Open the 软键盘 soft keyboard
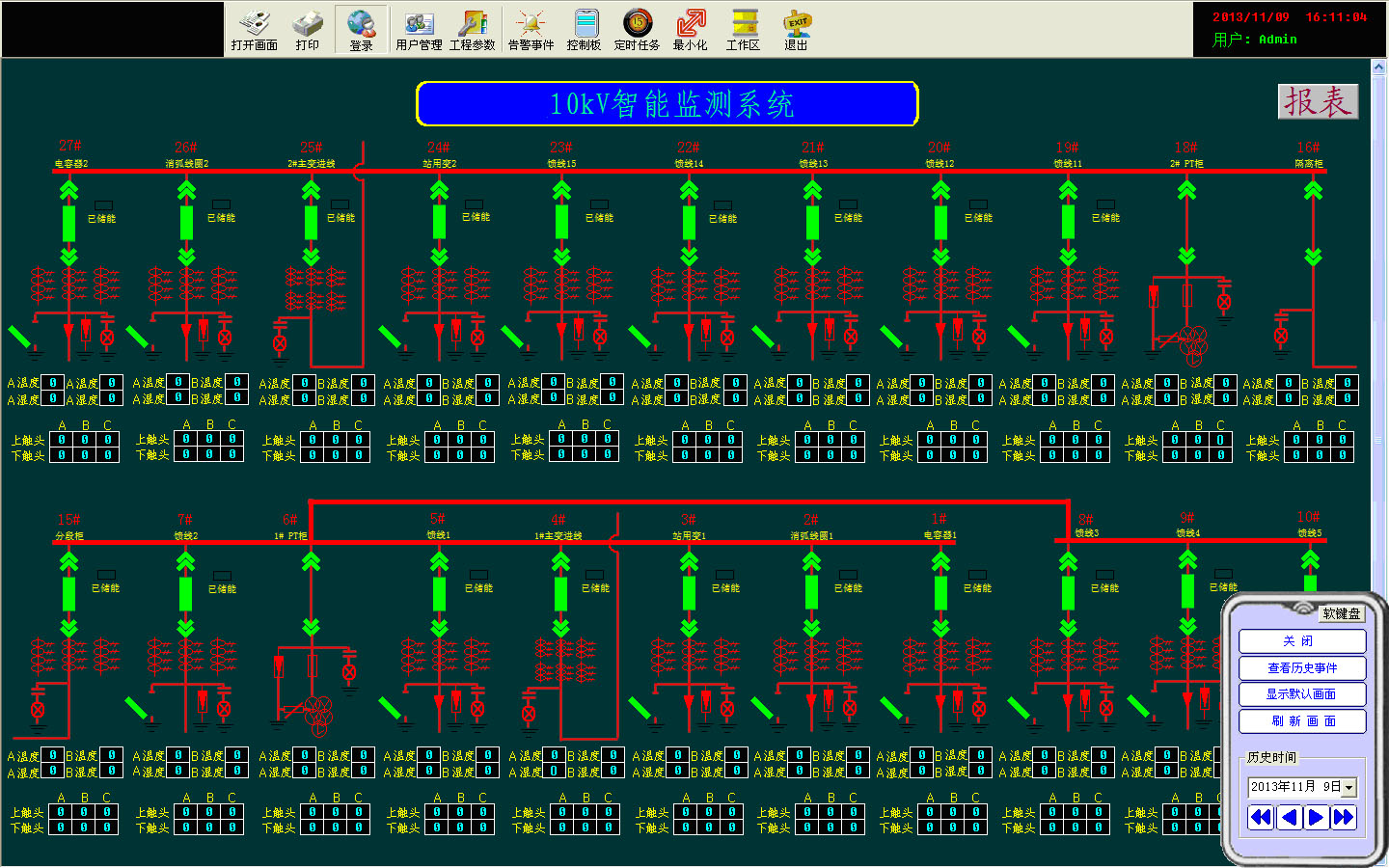 (1341, 613)
